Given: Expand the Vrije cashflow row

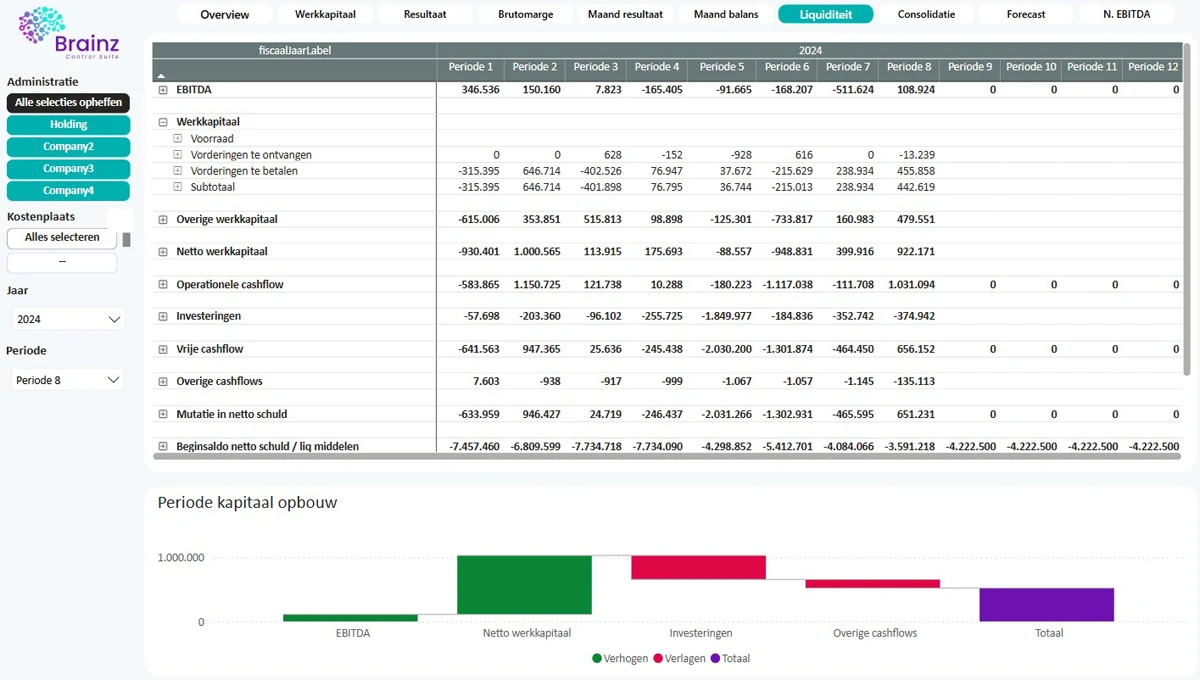Looking at the screenshot, I should pyautogui.click(x=163, y=350).
